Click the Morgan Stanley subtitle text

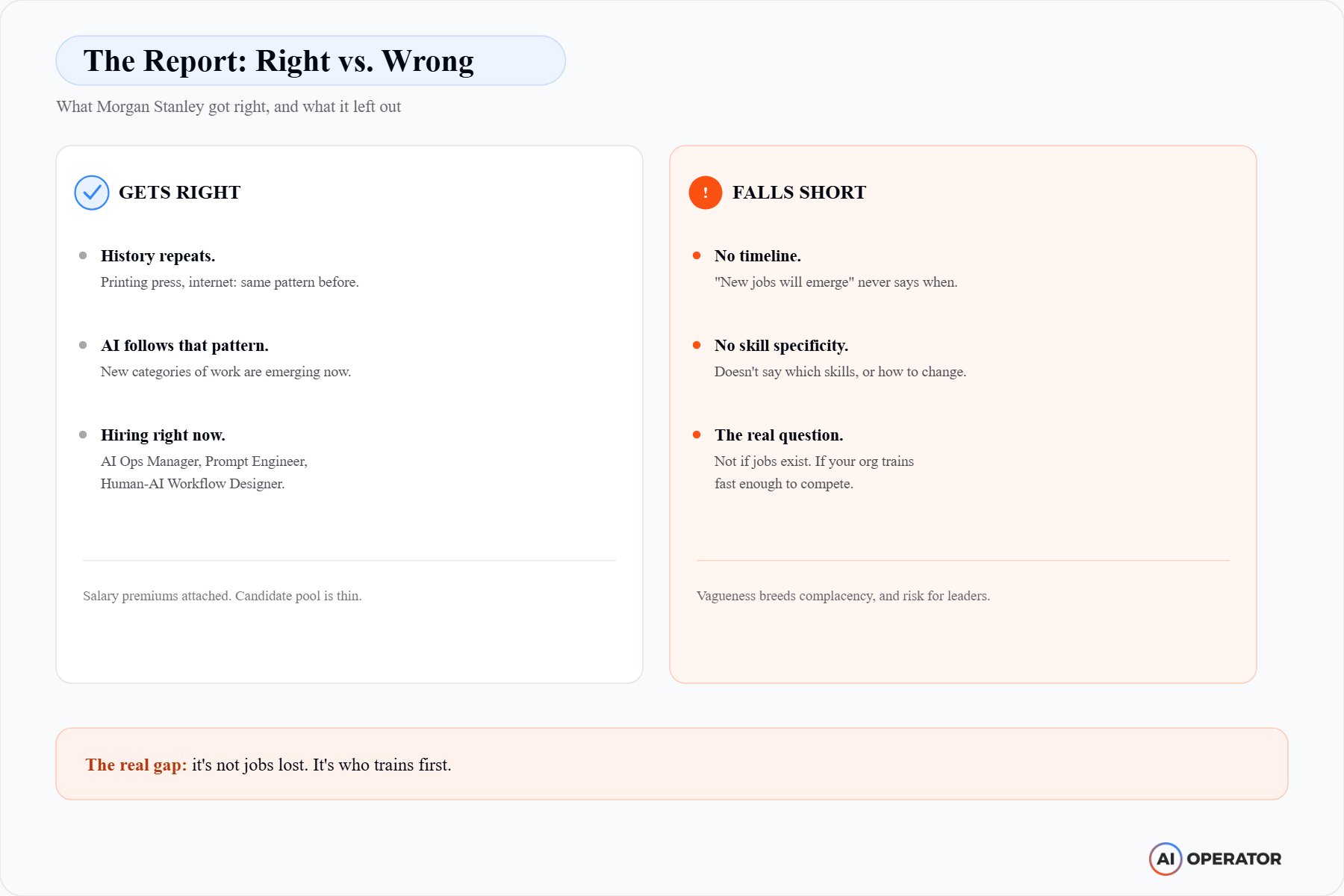coord(228,107)
